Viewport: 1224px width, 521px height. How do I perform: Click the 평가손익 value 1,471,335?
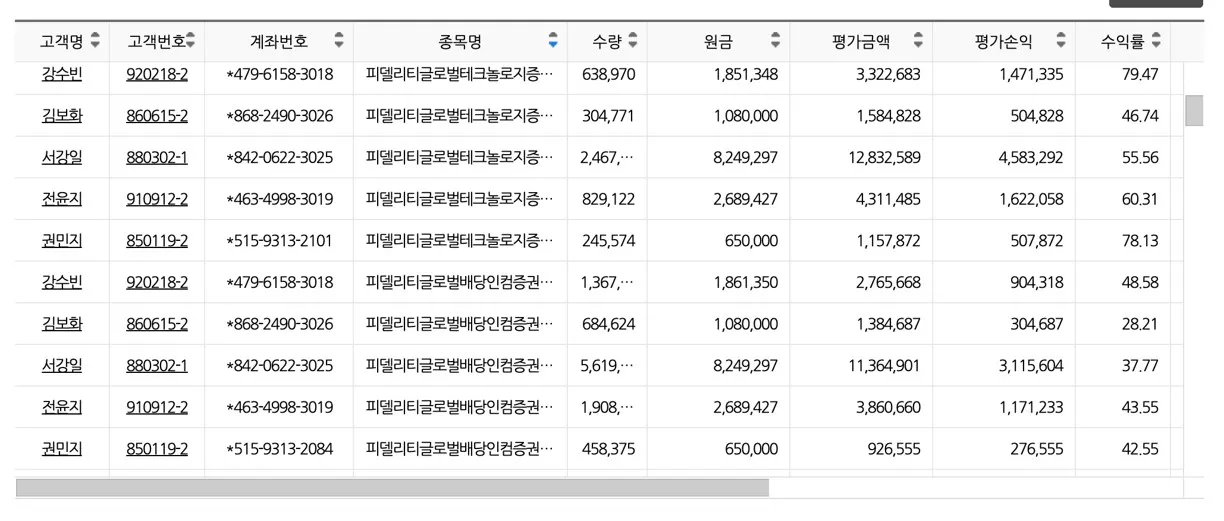click(x=1031, y=74)
